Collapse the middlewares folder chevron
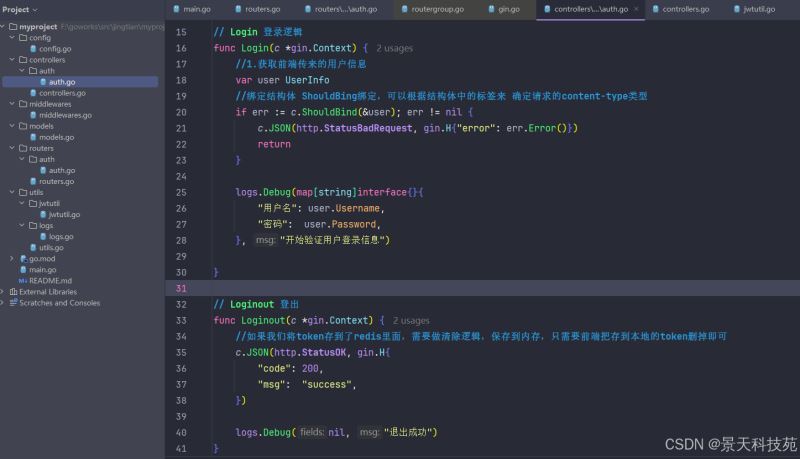 tap(12, 104)
